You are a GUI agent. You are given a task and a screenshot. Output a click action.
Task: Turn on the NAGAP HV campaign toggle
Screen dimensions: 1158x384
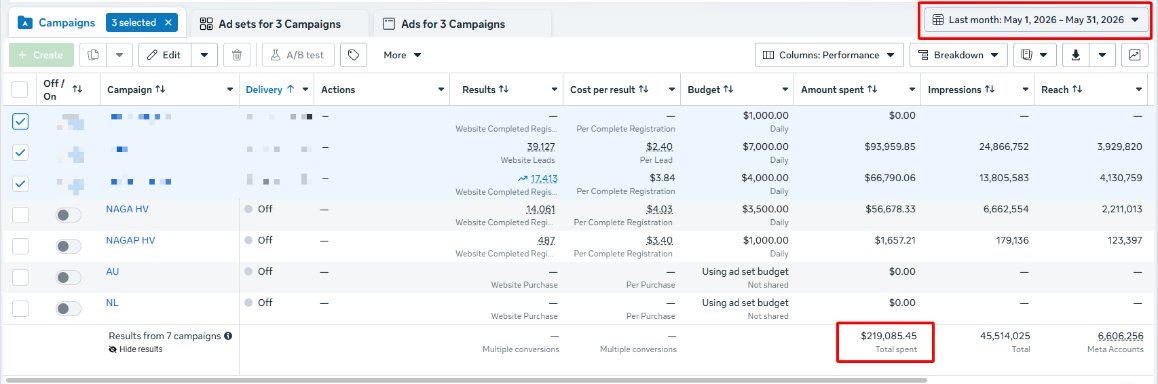point(69,246)
